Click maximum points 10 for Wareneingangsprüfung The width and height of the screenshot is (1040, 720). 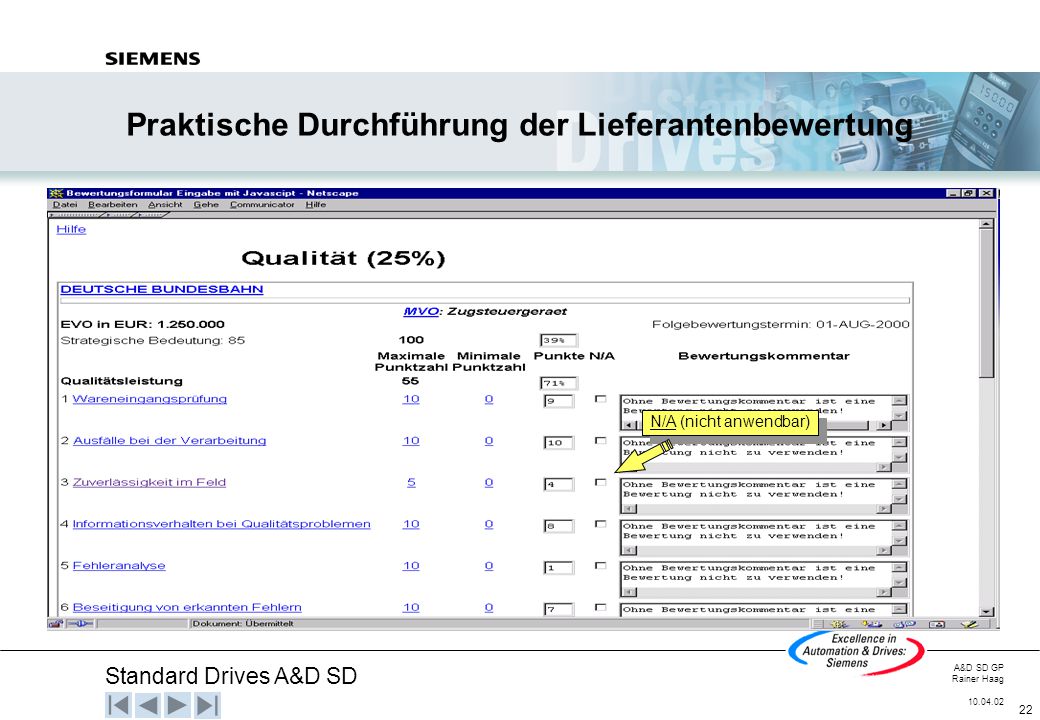click(411, 399)
